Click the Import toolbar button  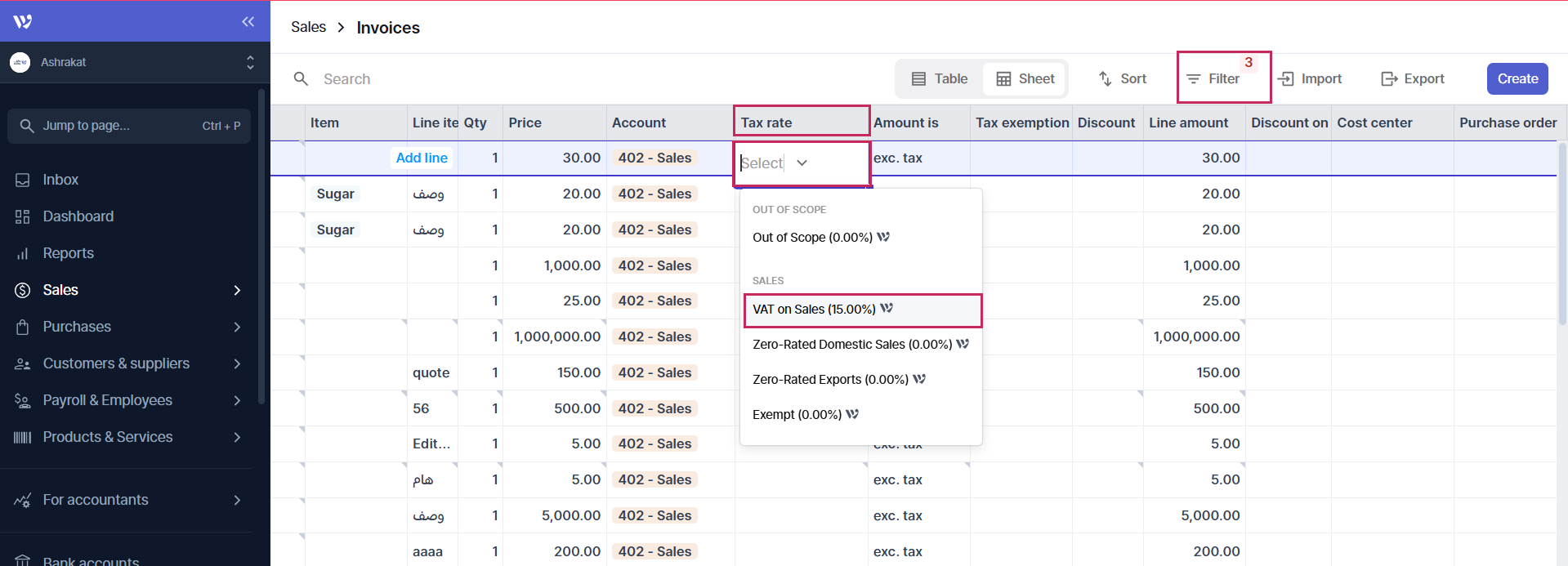[1310, 78]
